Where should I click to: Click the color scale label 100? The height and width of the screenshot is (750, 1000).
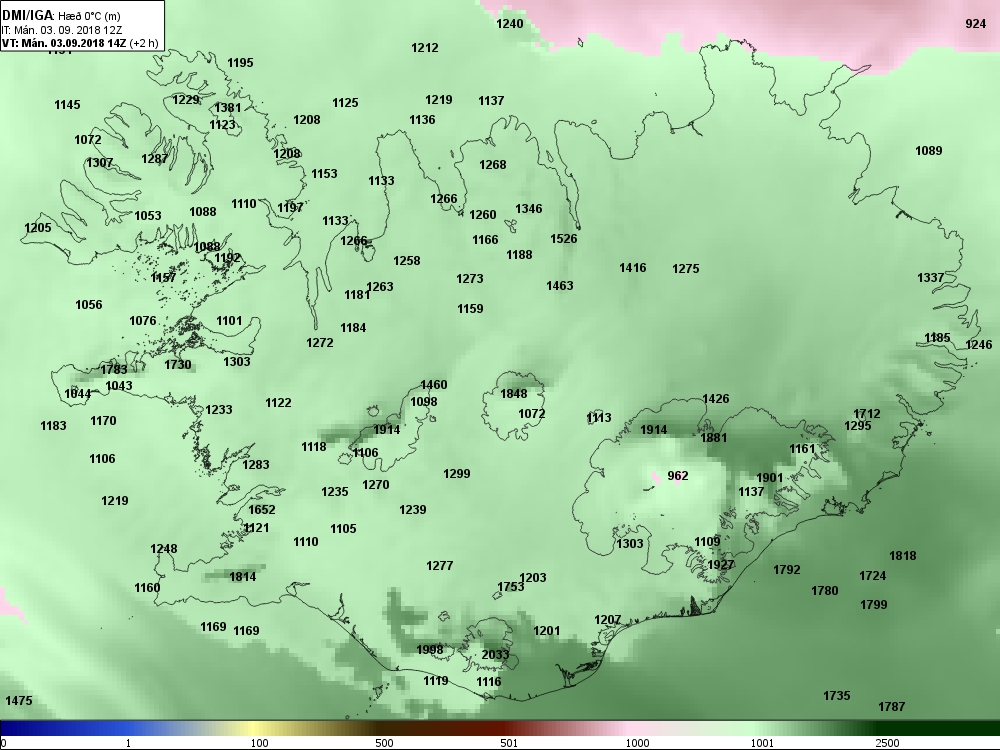click(260, 743)
